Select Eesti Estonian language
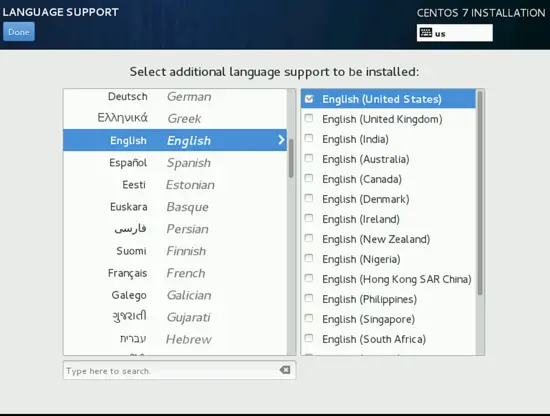 click(175, 184)
